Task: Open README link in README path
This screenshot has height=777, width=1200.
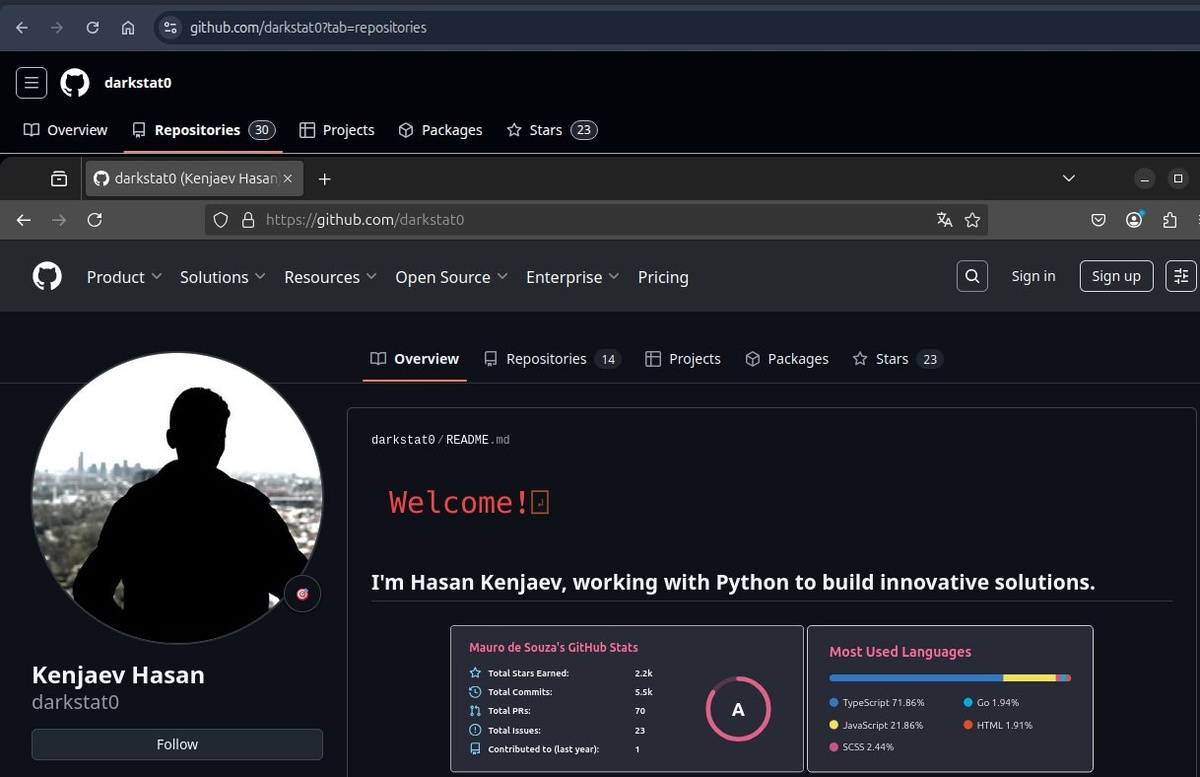Action: pos(468,440)
